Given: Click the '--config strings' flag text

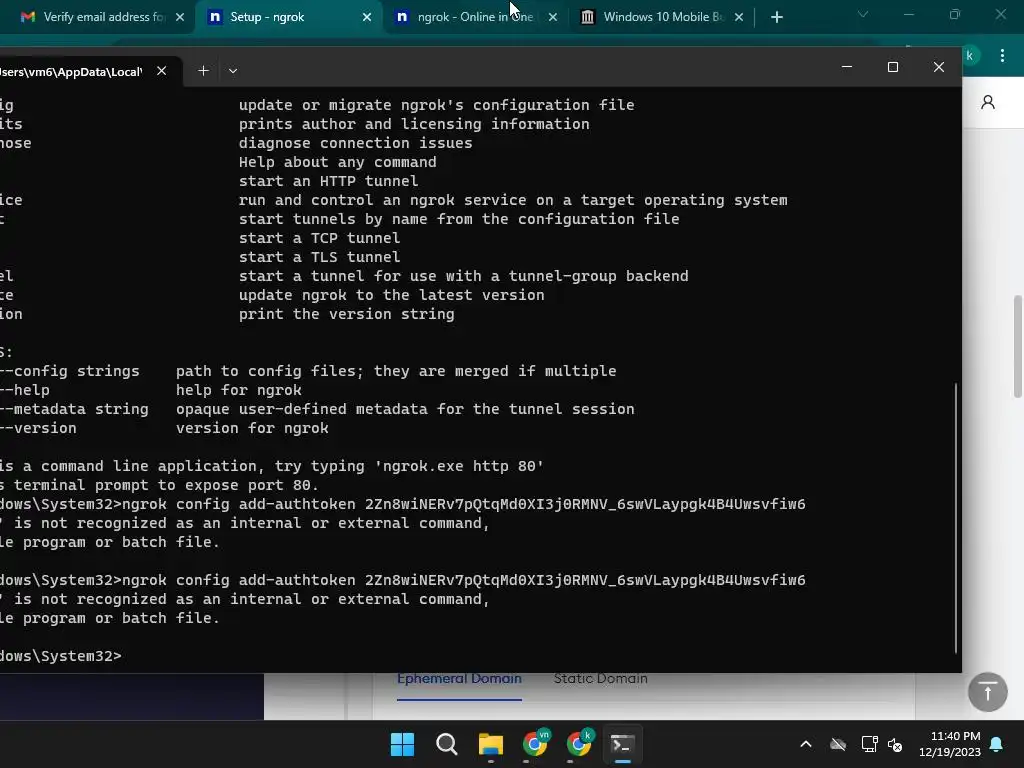Looking at the screenshot, I should click(70, 371).
